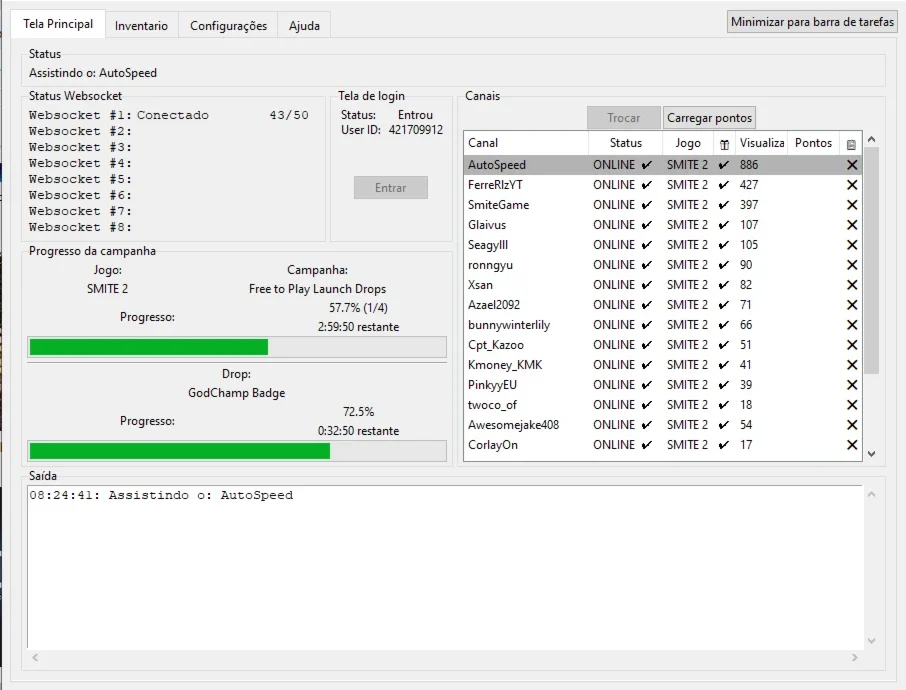This screenshot has height=690, width=906.
Task: Click the X icon beside the Xsan row
Action: point(852,285)
